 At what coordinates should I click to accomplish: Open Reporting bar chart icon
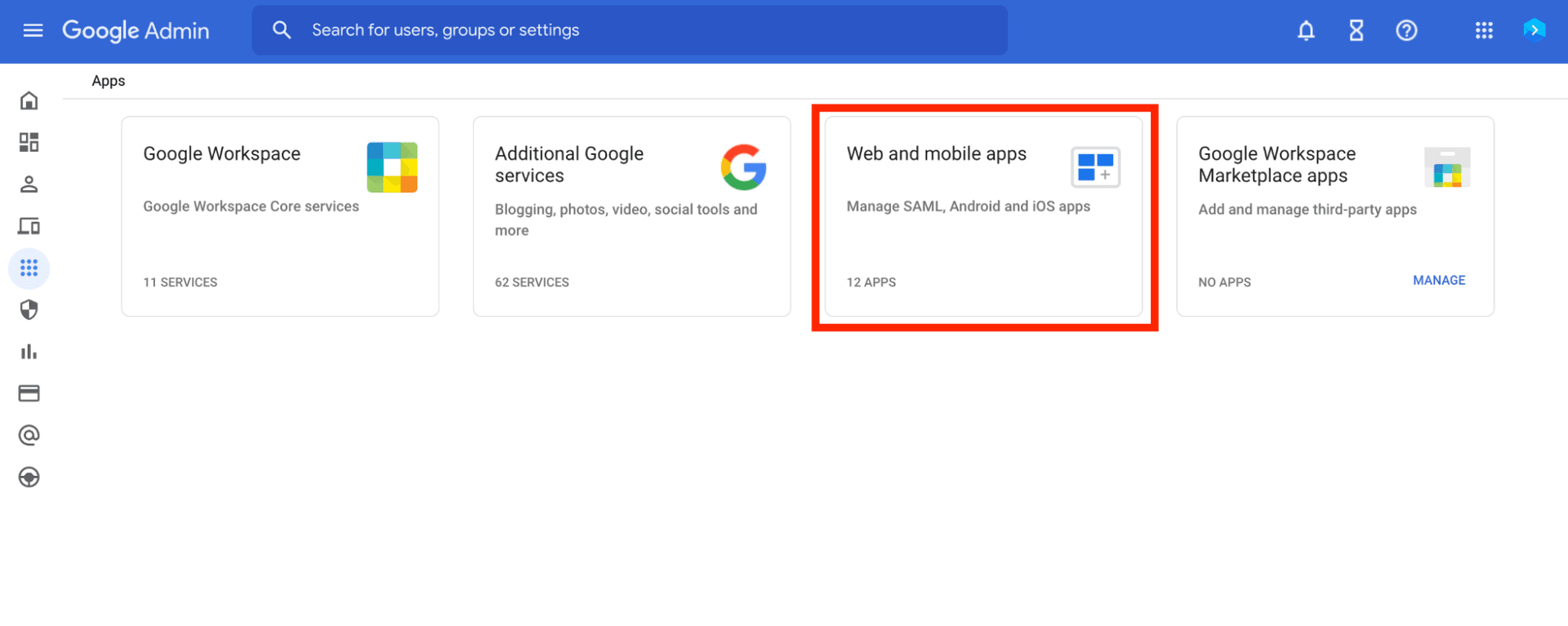coord(29,352)
